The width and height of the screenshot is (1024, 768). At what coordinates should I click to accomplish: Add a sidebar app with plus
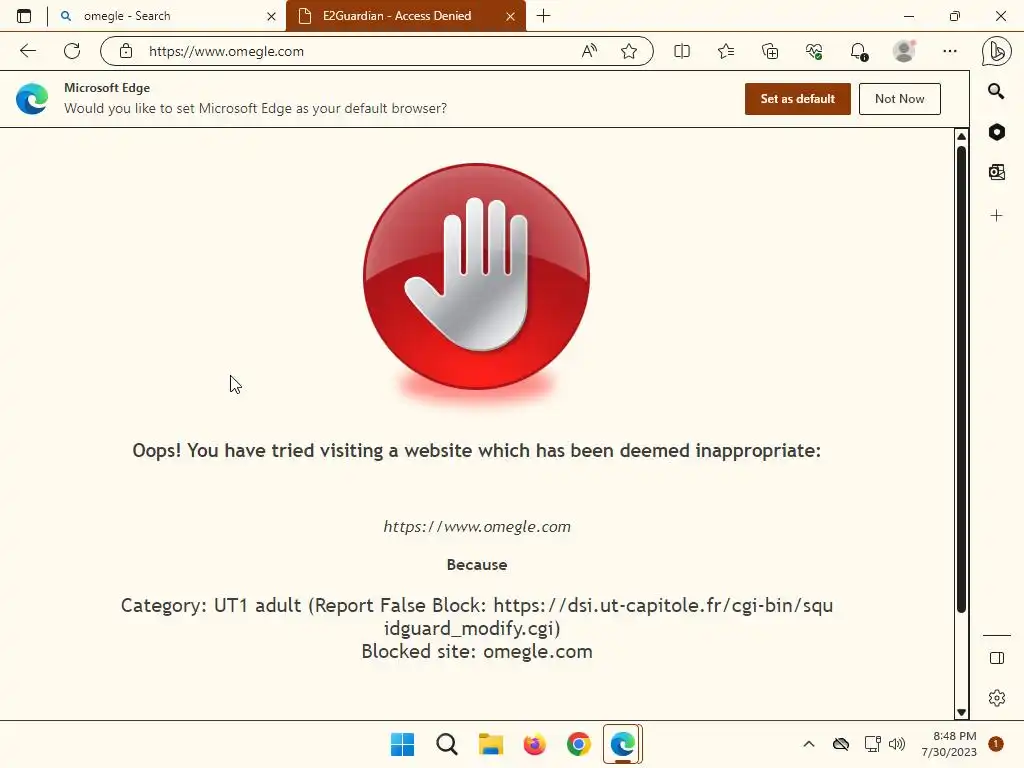[997, 216]
